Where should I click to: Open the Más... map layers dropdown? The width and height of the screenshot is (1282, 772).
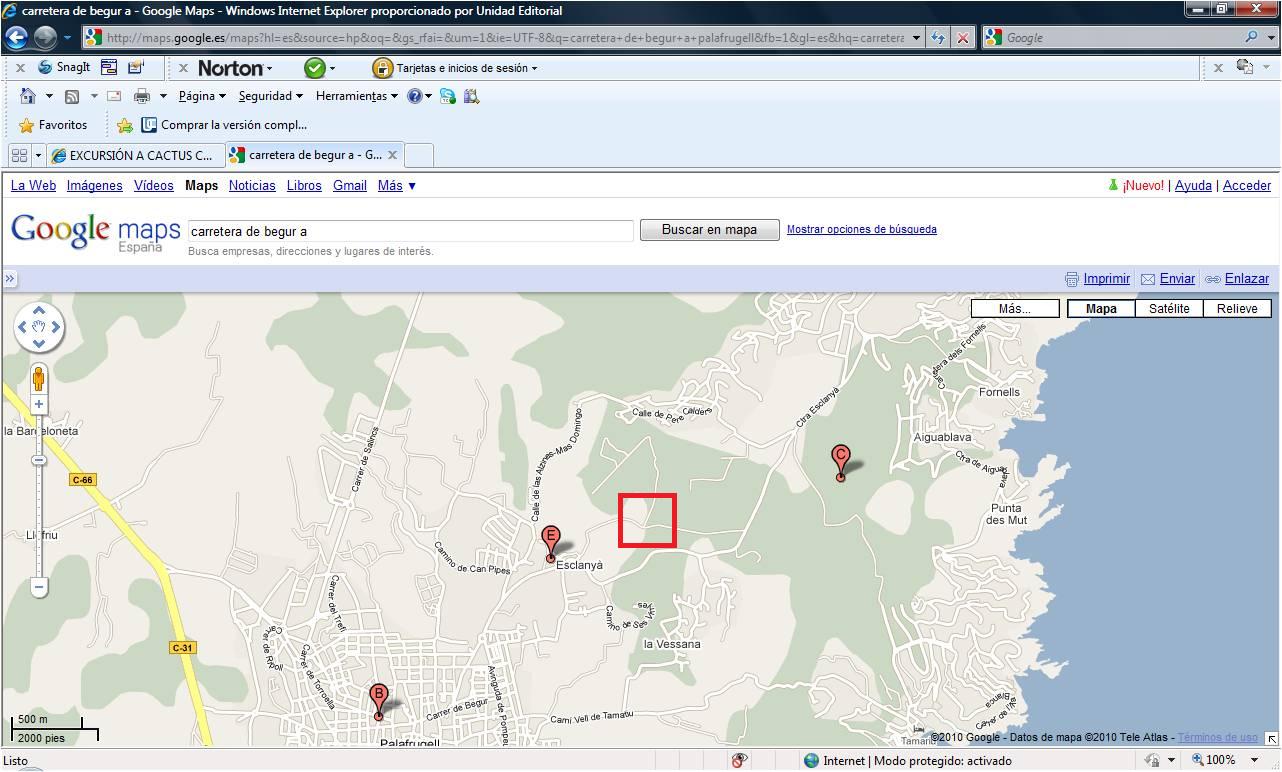pyautogui.click(x=1015, y=308)
